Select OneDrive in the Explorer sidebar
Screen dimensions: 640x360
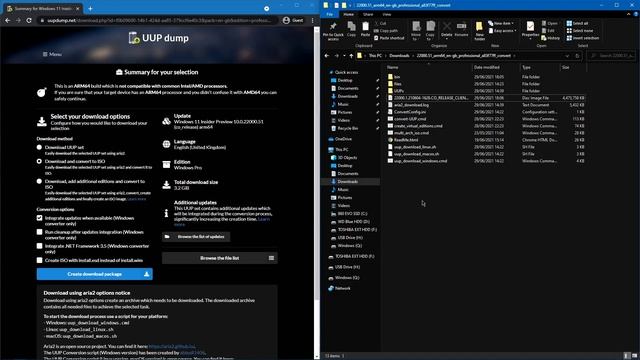343,139
